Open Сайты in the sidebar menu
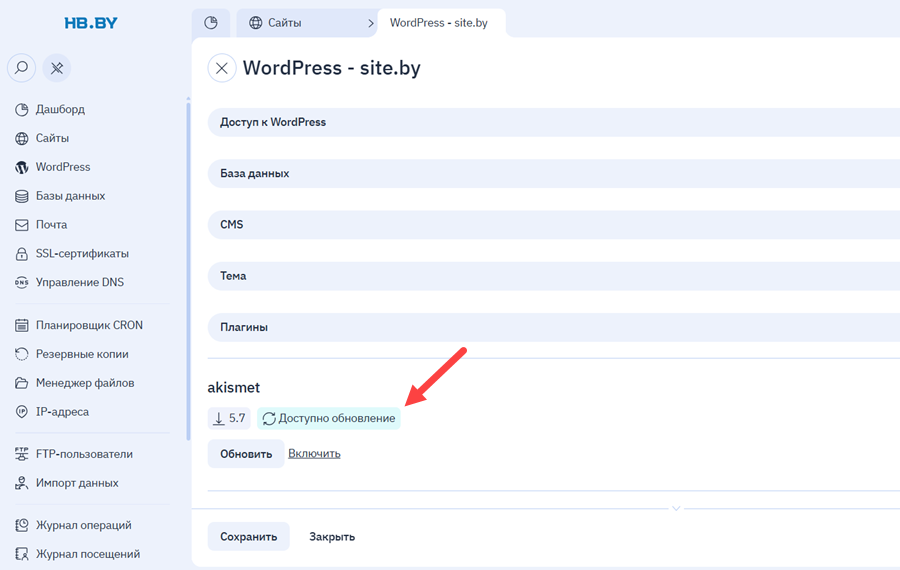This screenshot has width=900, height=570. 52,138
